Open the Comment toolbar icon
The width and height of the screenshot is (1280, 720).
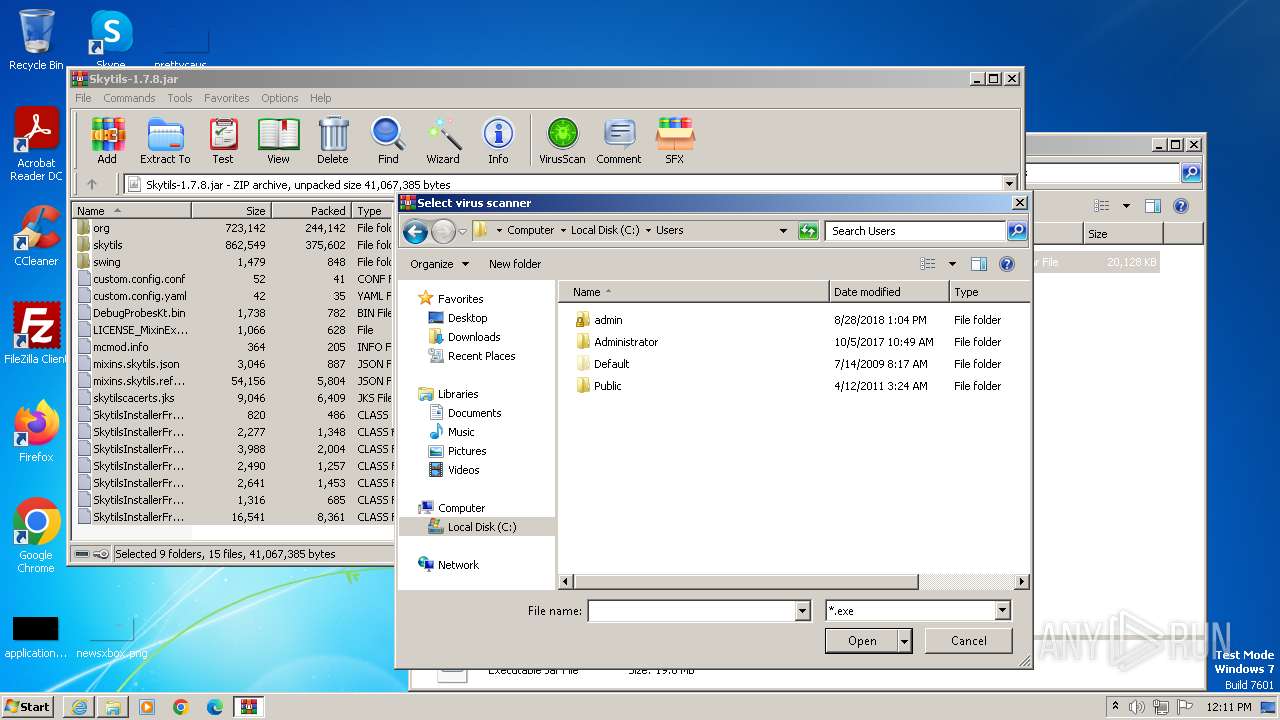click(619, 140)
